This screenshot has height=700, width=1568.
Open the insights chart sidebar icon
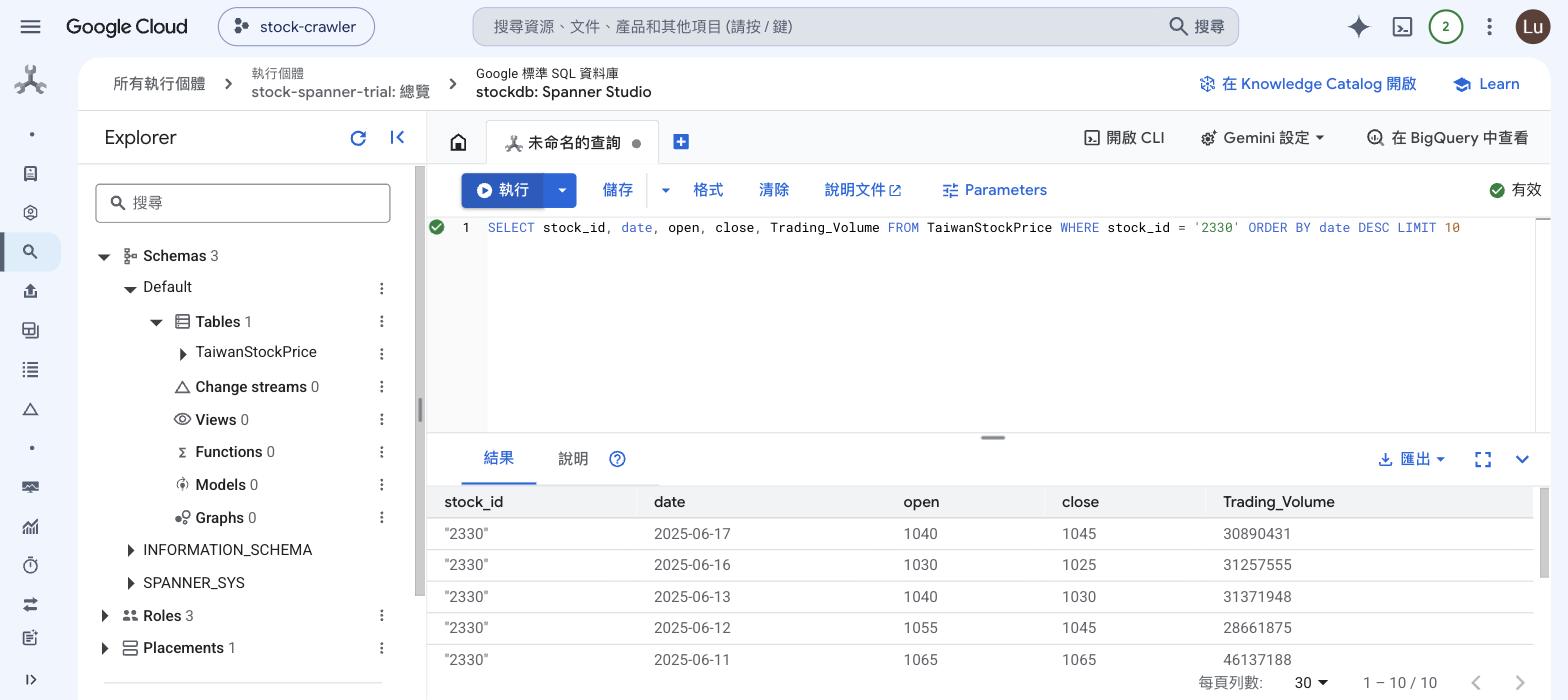point(30,526)
